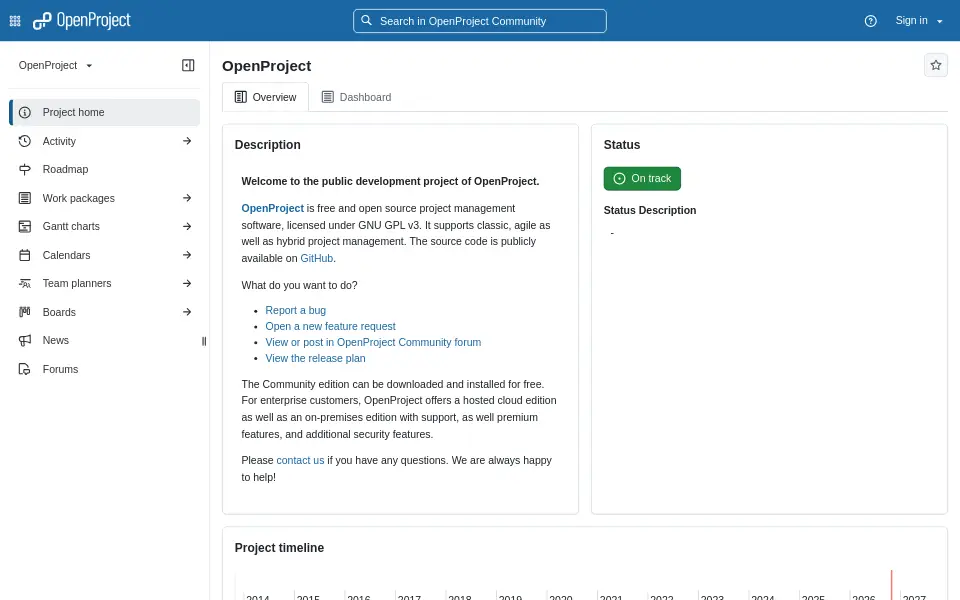Expand the Calendars submenu arrow
Screen dimensions: 960x600
tap(187, 255)
